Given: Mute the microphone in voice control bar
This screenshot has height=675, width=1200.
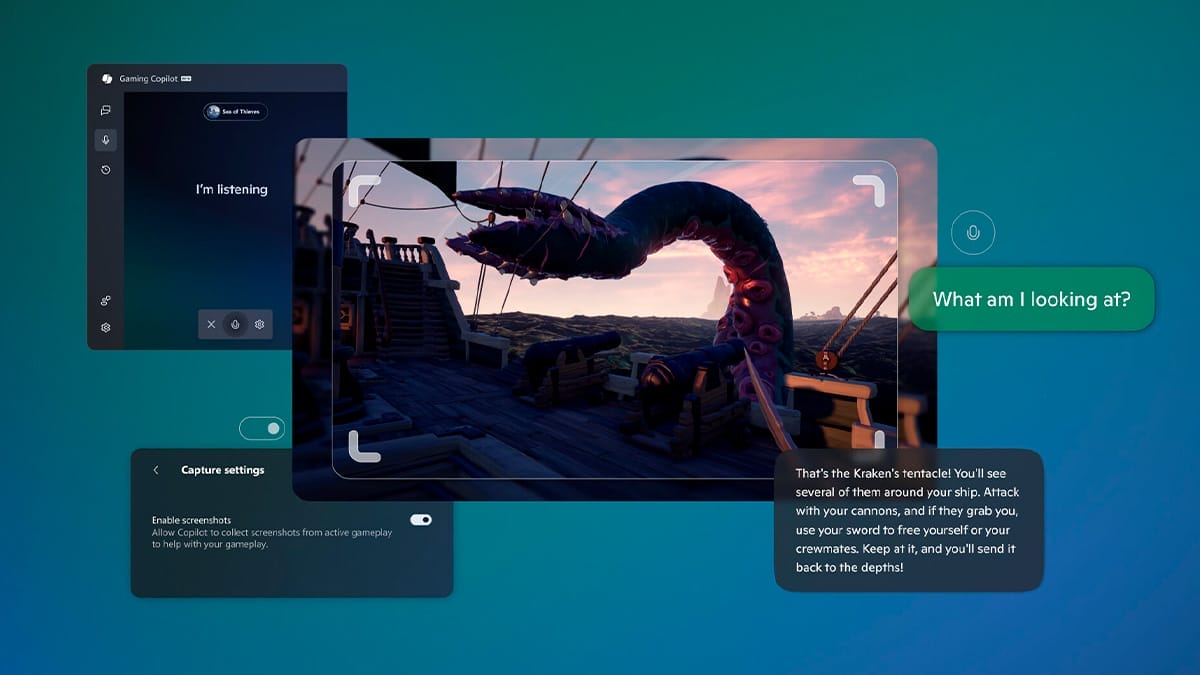Looking at the screenshot, I should [x=235, y=324].
